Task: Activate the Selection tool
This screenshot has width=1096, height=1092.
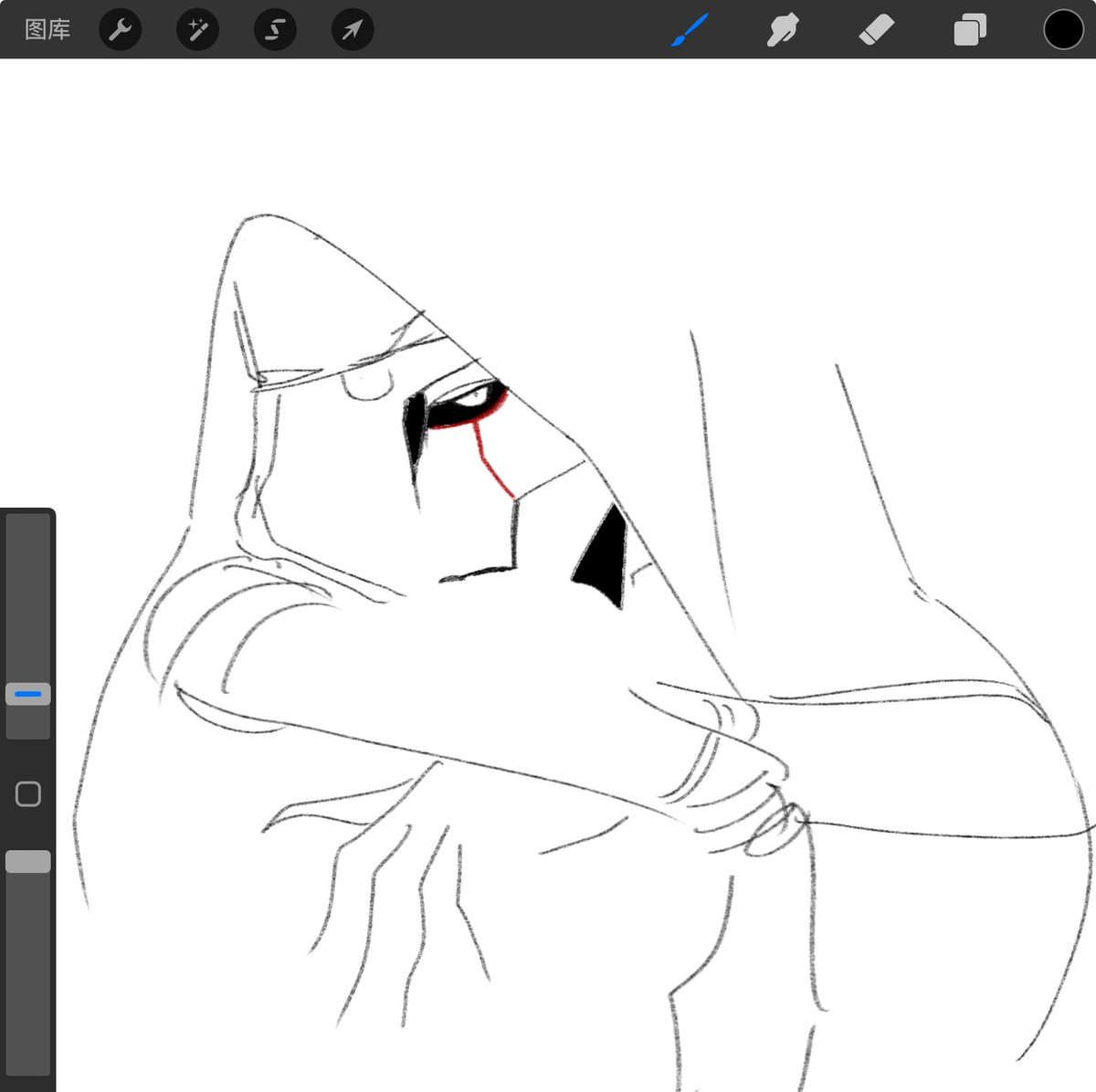Action: point(275,30)
